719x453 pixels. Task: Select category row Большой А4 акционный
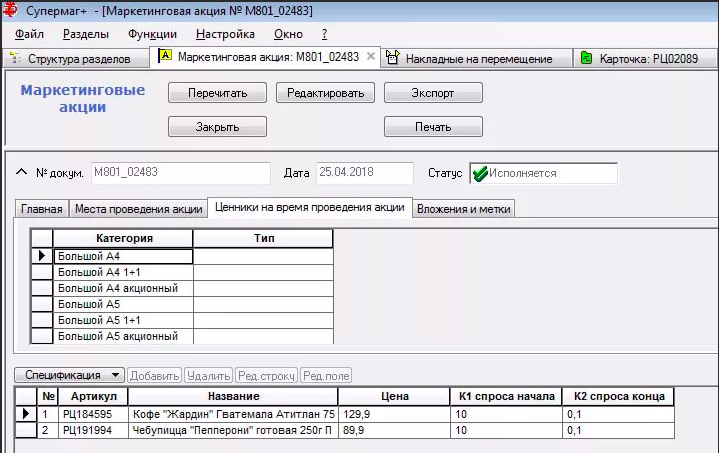click(x=123, y=288)
